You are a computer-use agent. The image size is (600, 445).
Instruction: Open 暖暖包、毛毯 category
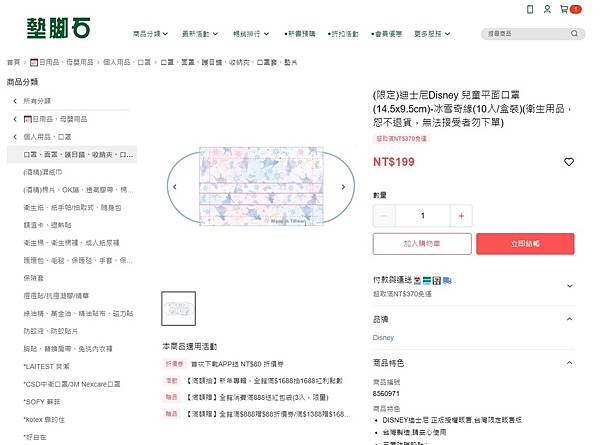[x=78, y=260]
